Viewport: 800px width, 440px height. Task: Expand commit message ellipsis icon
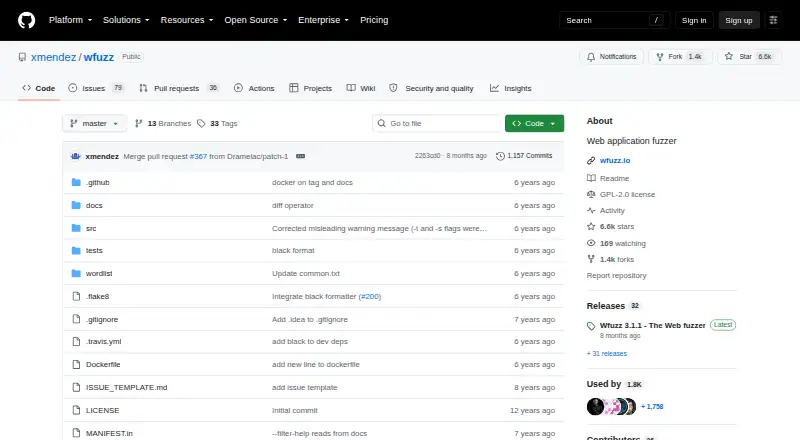click(301, 156)
